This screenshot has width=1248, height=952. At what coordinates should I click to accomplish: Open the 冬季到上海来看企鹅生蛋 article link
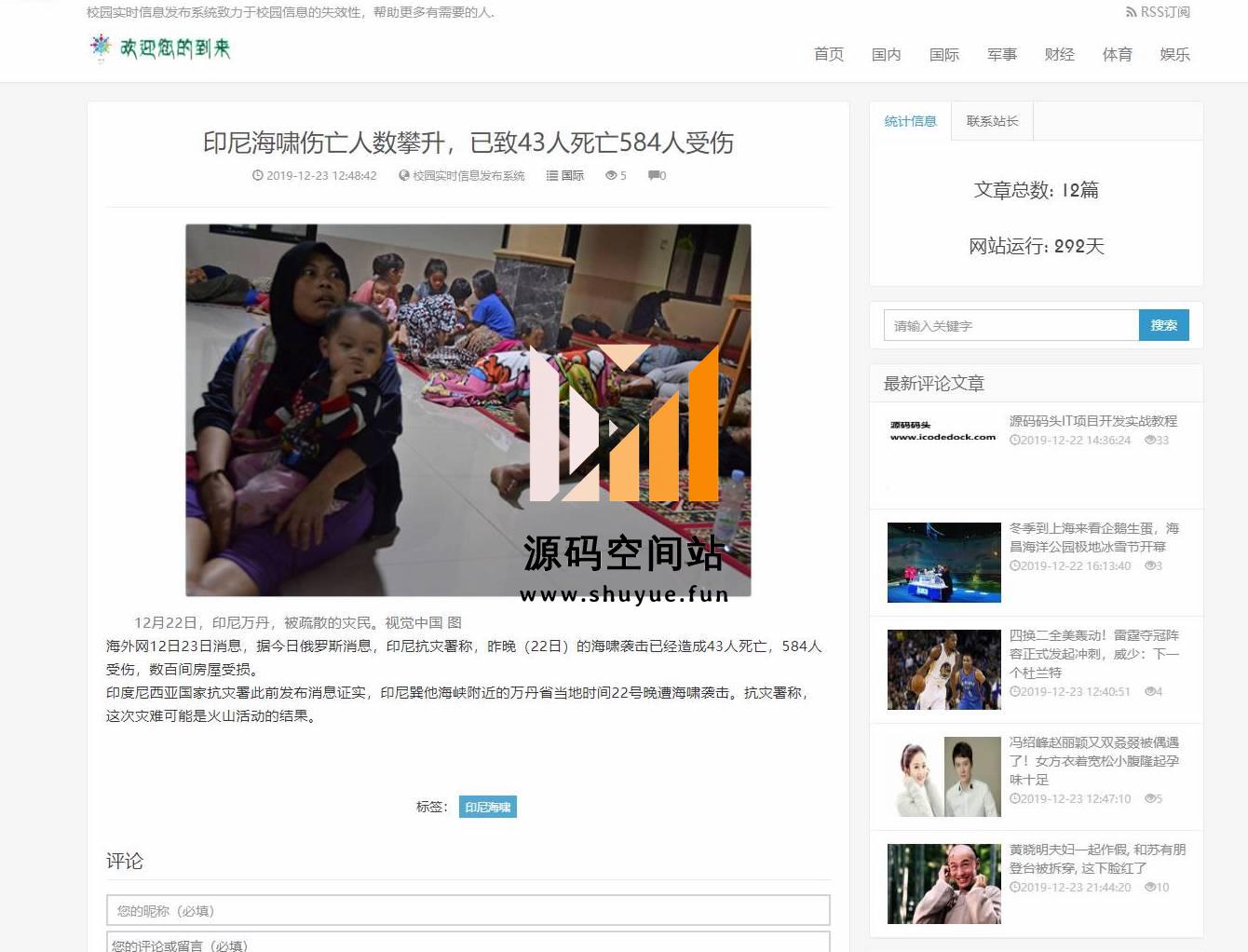[x=1094, y=537]
